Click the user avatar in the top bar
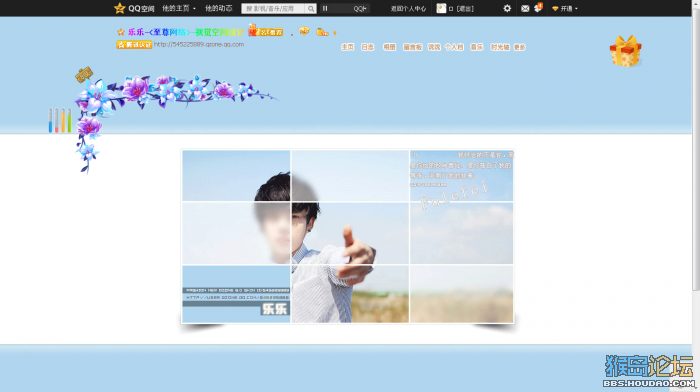700x392 pixels. [441, 8]
